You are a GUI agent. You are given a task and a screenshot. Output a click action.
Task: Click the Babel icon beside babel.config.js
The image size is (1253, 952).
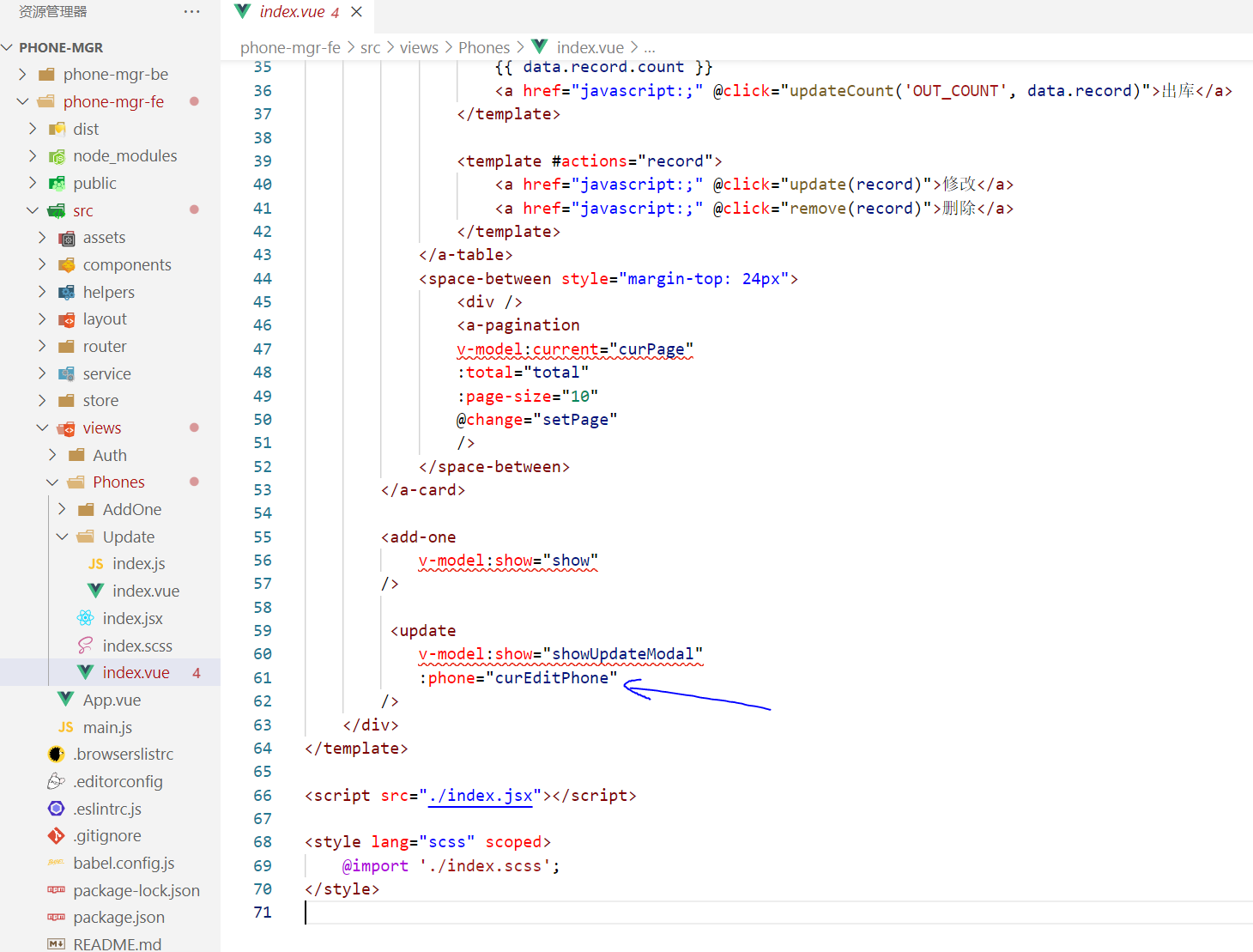[57, 863]
